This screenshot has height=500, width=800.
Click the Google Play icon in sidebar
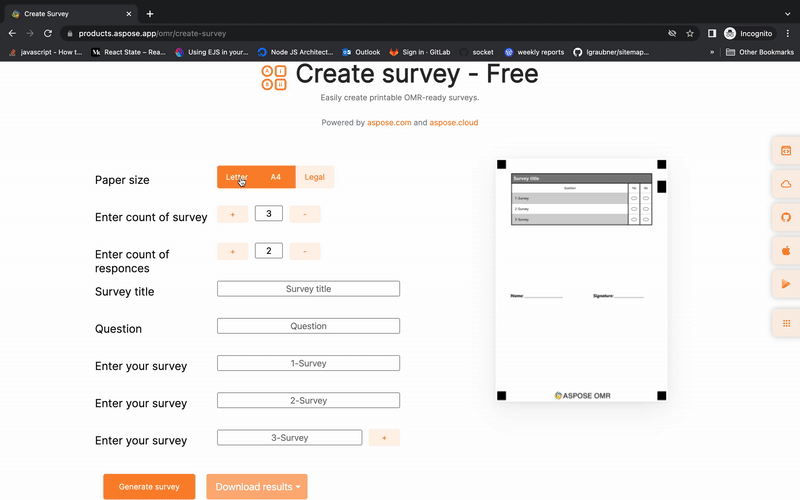click(x=786, y=285)
